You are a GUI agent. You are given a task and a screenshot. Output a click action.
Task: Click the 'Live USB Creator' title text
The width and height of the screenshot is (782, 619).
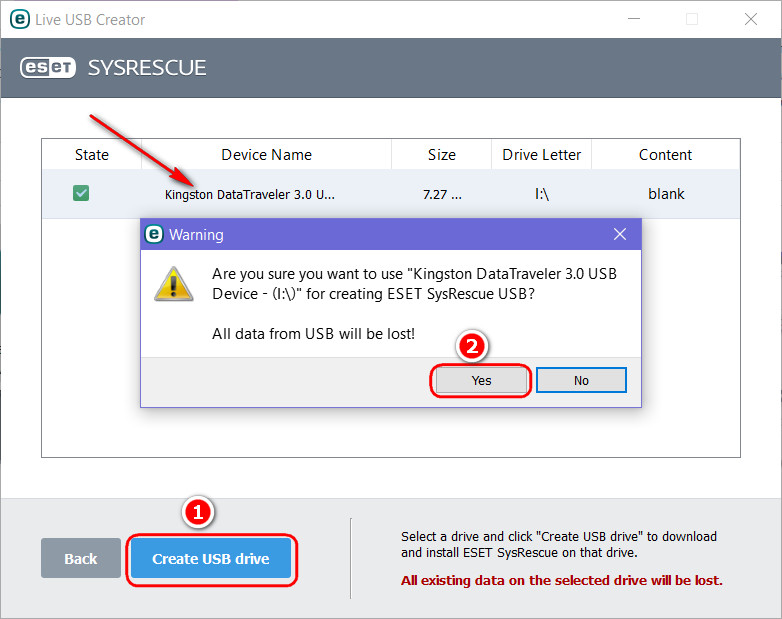point(90,19)
